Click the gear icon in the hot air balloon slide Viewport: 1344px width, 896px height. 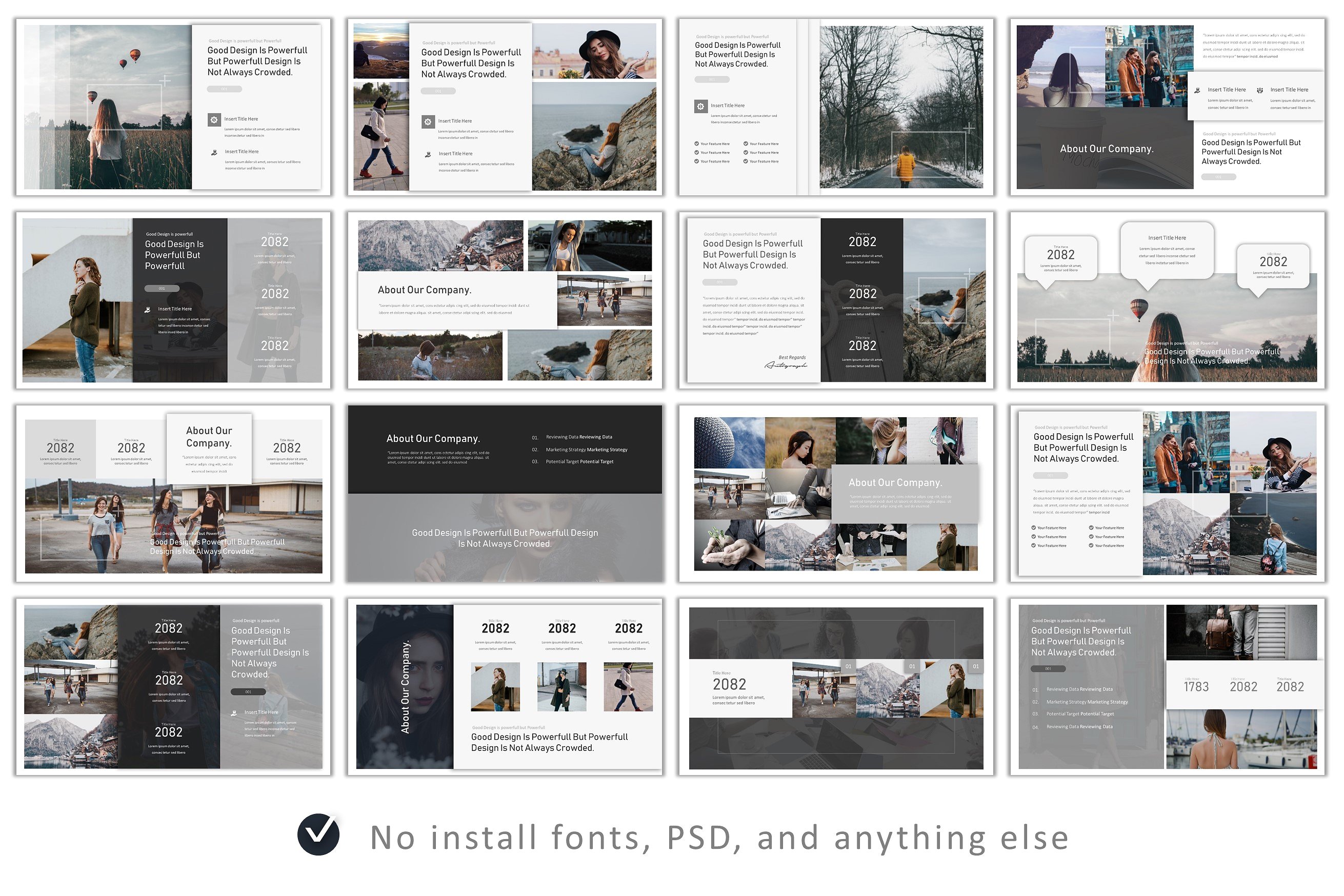(x=214, y=119)
